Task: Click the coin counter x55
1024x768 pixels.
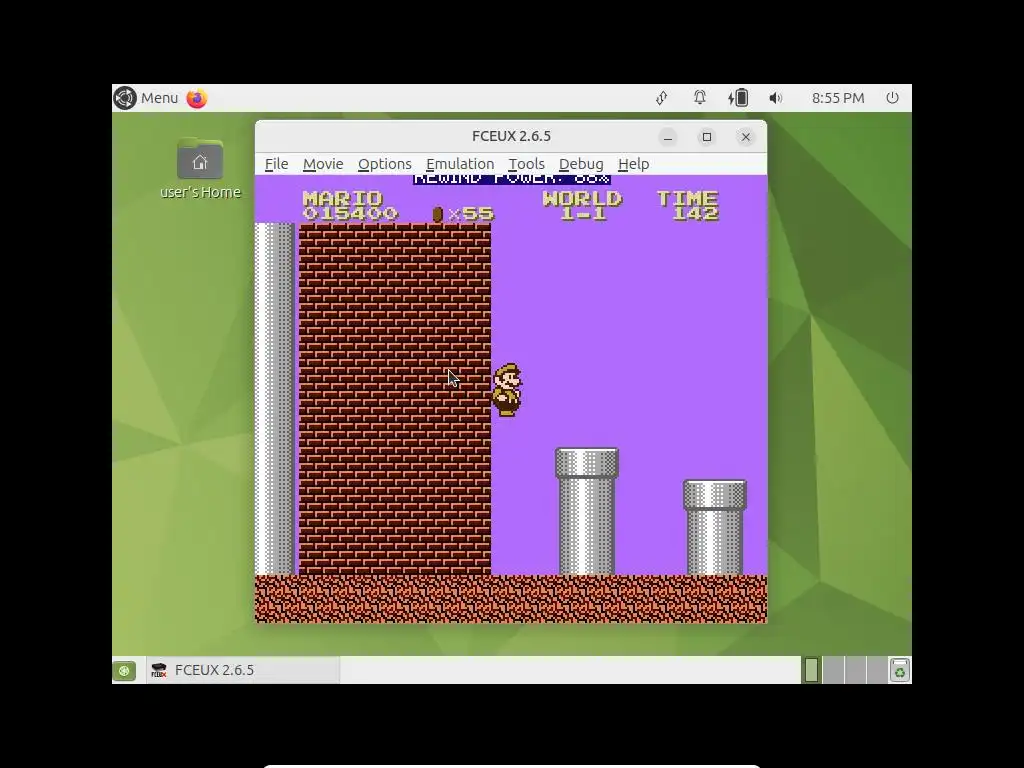Action: [x=464, y=214]
